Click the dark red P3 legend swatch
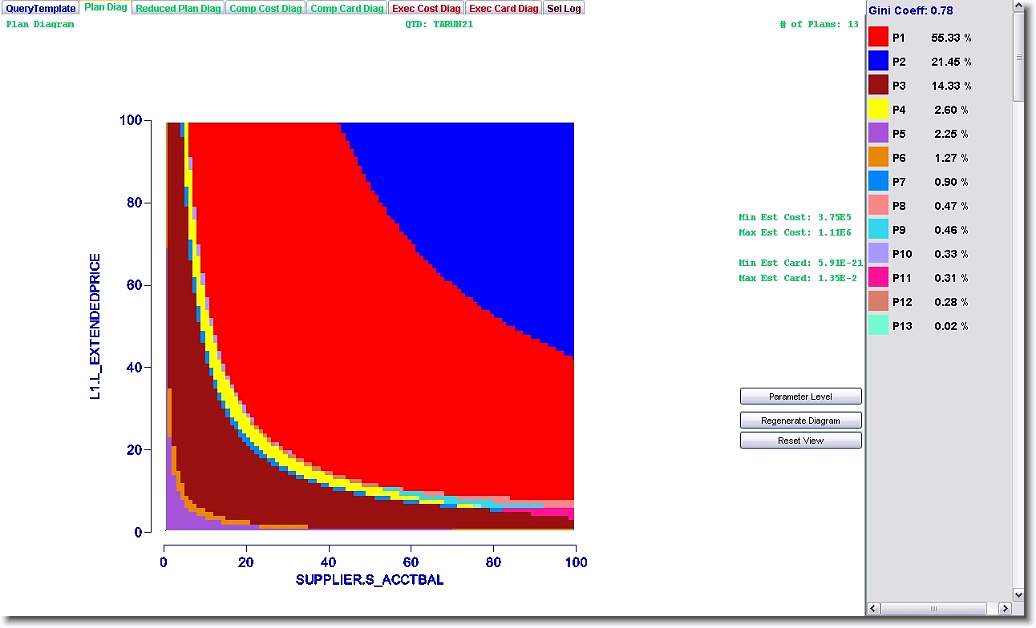Screen dimensions: 1036x628 tap(878, 86)
